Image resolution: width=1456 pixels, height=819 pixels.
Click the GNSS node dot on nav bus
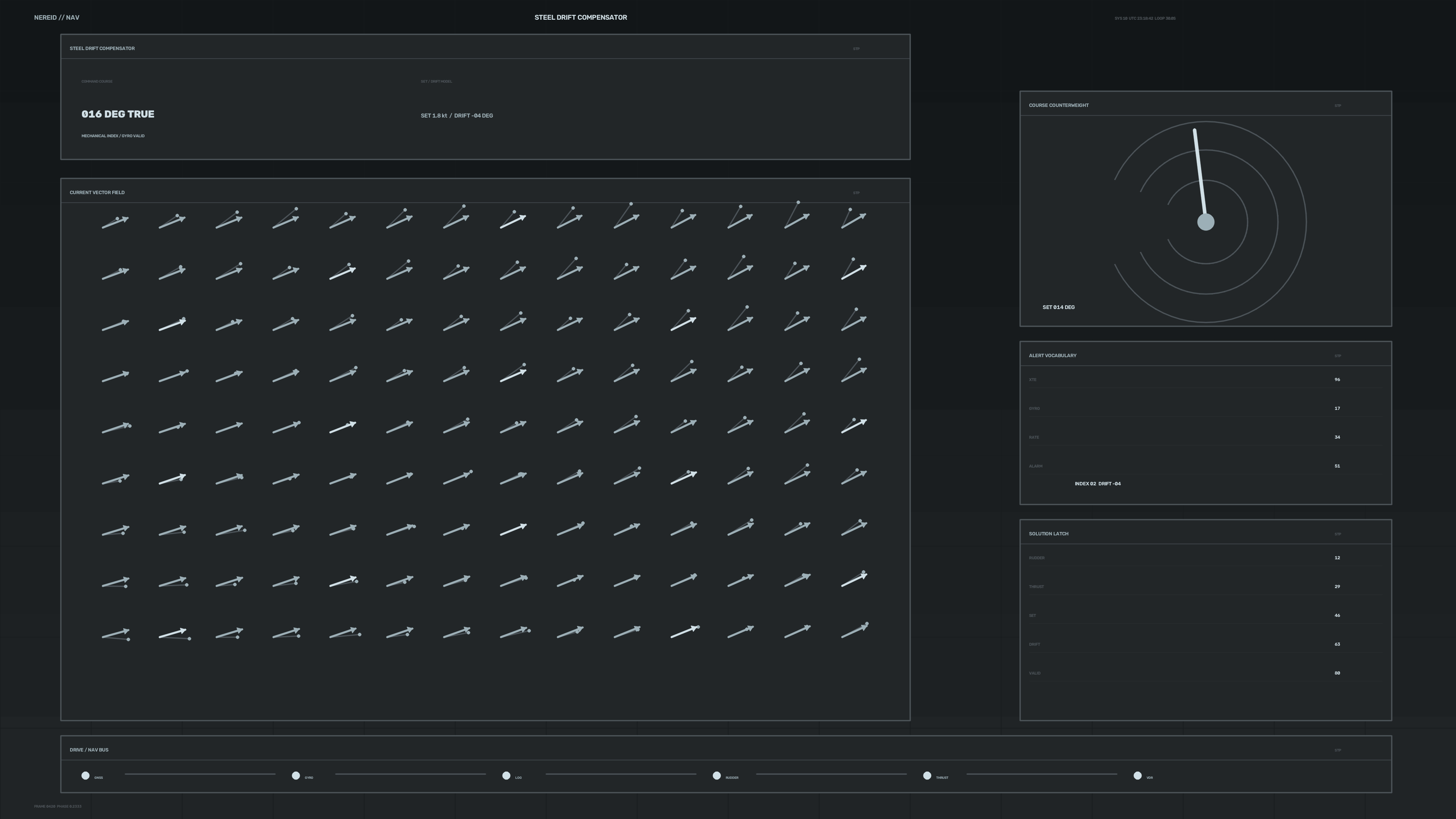(x=85, y=775)
